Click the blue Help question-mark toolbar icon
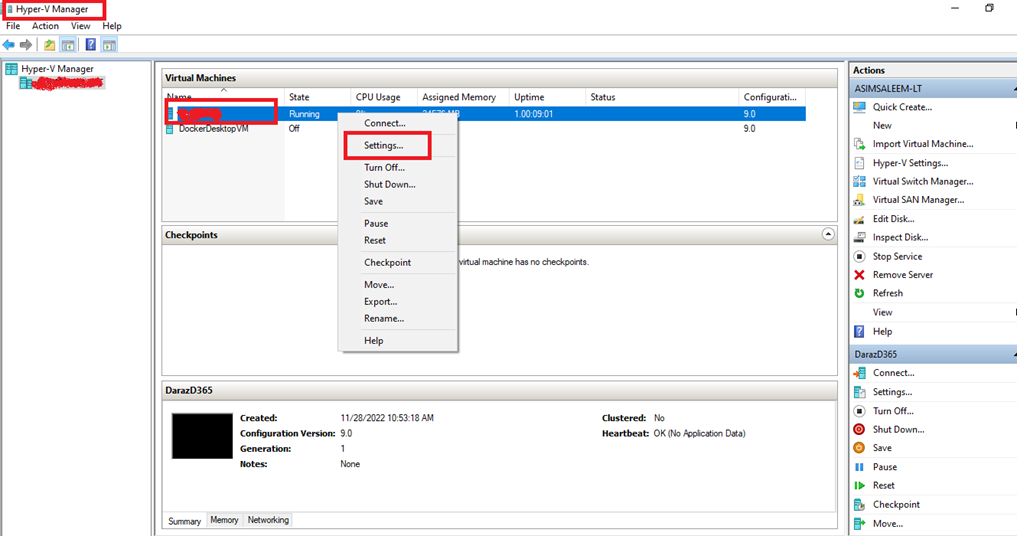The height and width of the screenshot is (536, 1017). 91,45
